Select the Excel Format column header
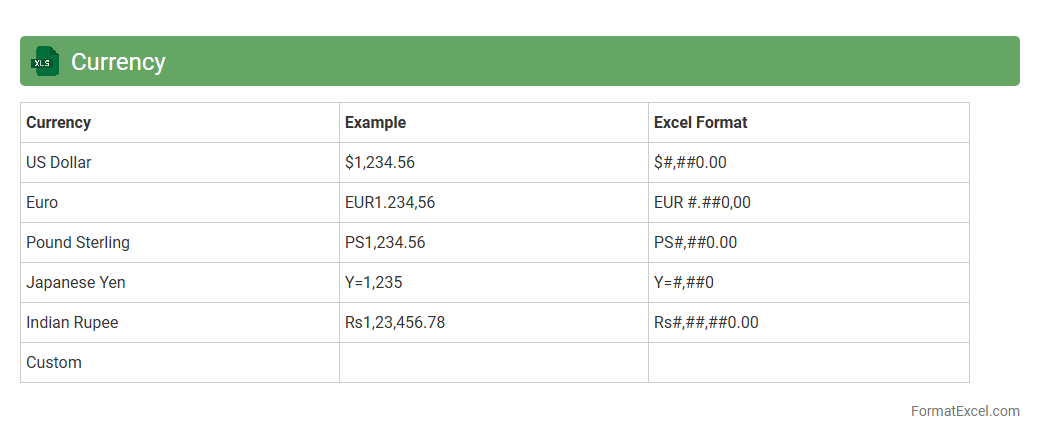Viewport: 1040px width, 440px height. (700, 123)
